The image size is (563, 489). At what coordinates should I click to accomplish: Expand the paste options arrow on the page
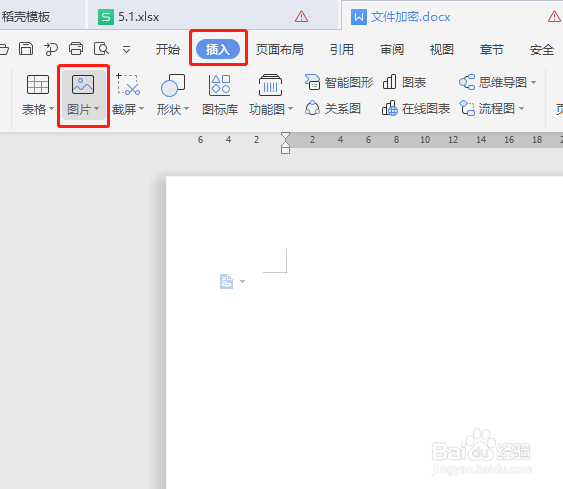click(242, 281)
